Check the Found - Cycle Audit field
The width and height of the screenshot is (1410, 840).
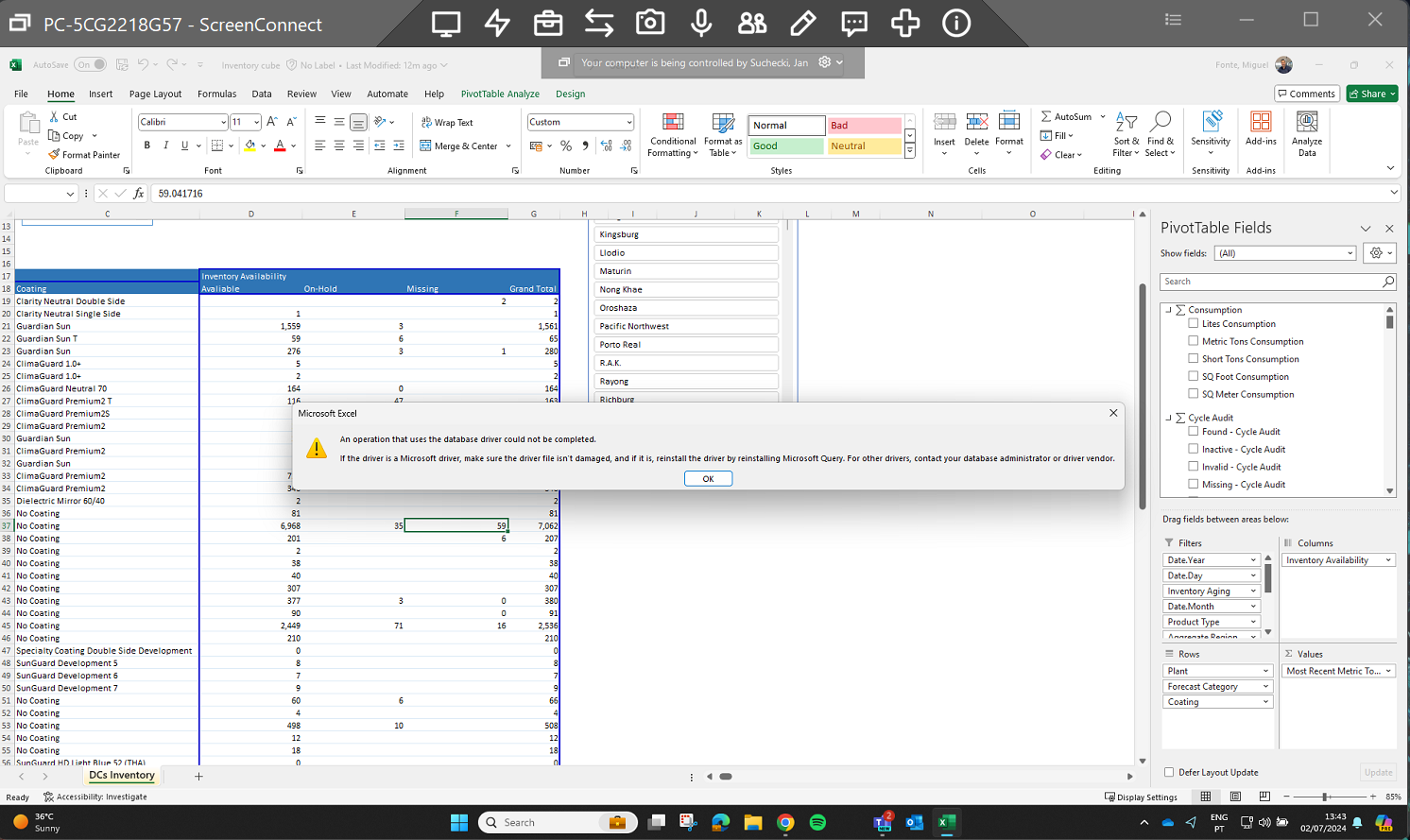click(1193, 431)
